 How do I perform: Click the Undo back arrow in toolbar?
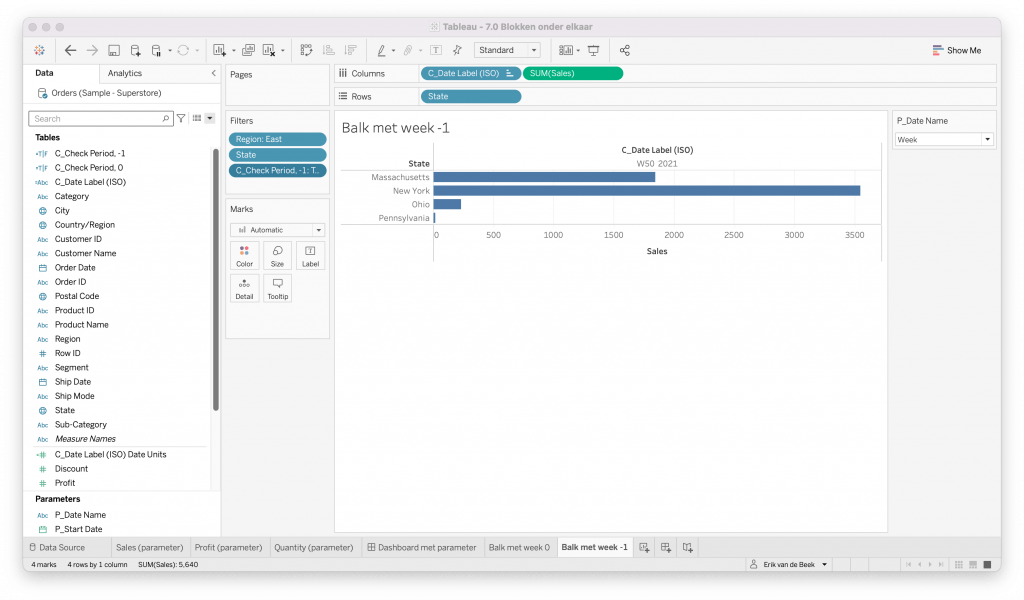(70, 50)
